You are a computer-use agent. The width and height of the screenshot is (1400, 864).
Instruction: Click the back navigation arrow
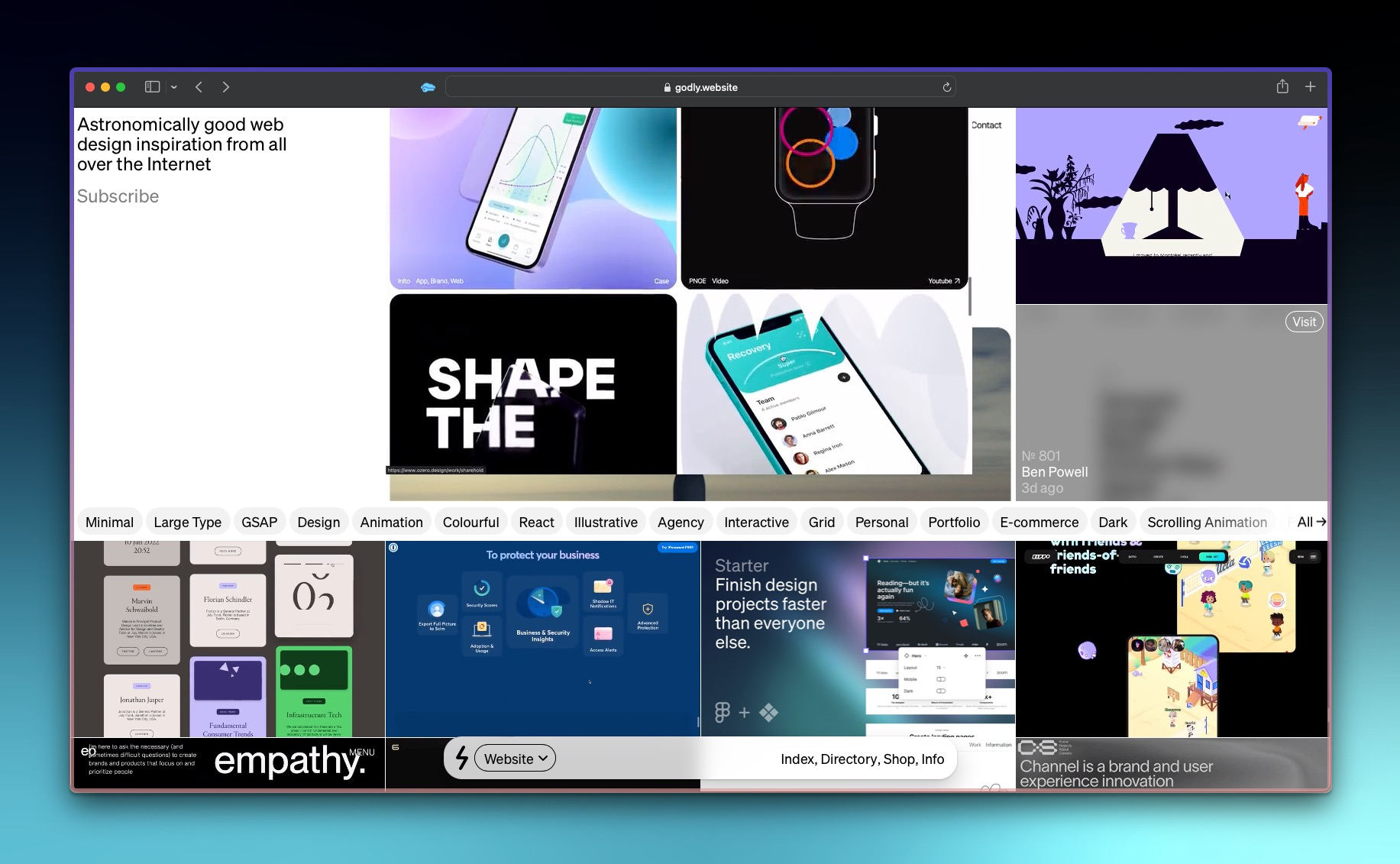click(x=199, y=86)
